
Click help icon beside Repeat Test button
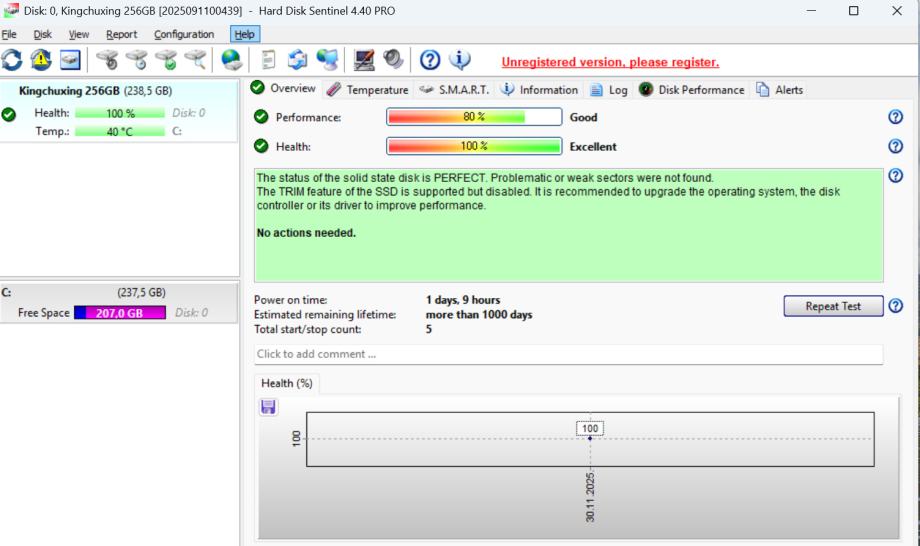pyautogui.click(x=895, y=306)
